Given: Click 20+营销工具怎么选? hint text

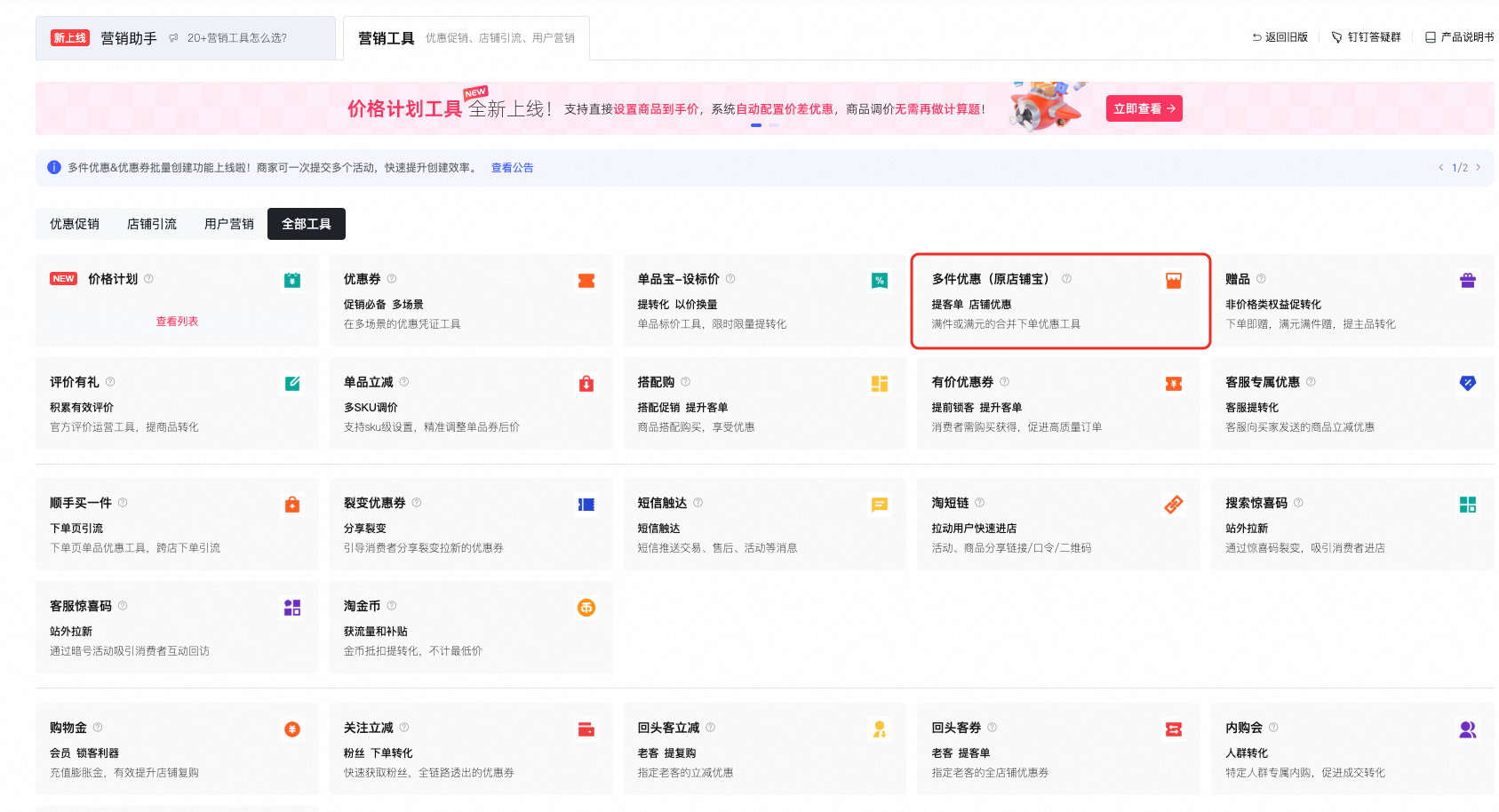Looking at the screenshot, I should pyautogui.click(x=236, y=38).
